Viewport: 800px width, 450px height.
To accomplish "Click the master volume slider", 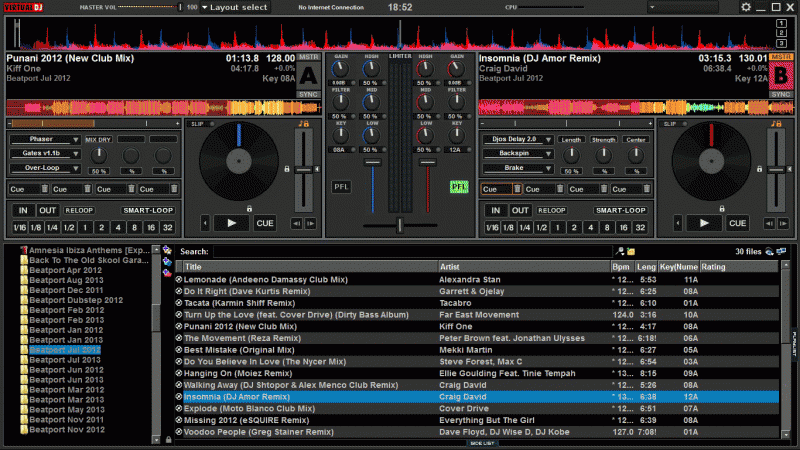I will pos(150,7).
